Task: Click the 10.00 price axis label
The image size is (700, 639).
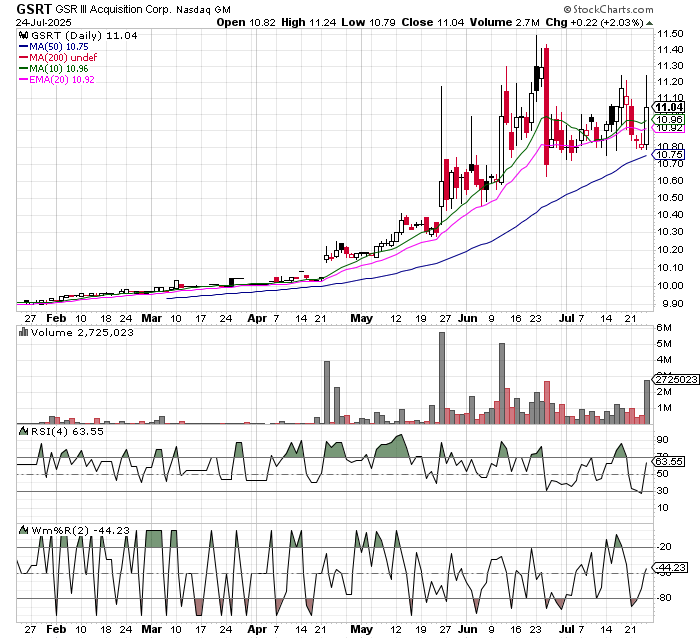Action: [670, 286]
